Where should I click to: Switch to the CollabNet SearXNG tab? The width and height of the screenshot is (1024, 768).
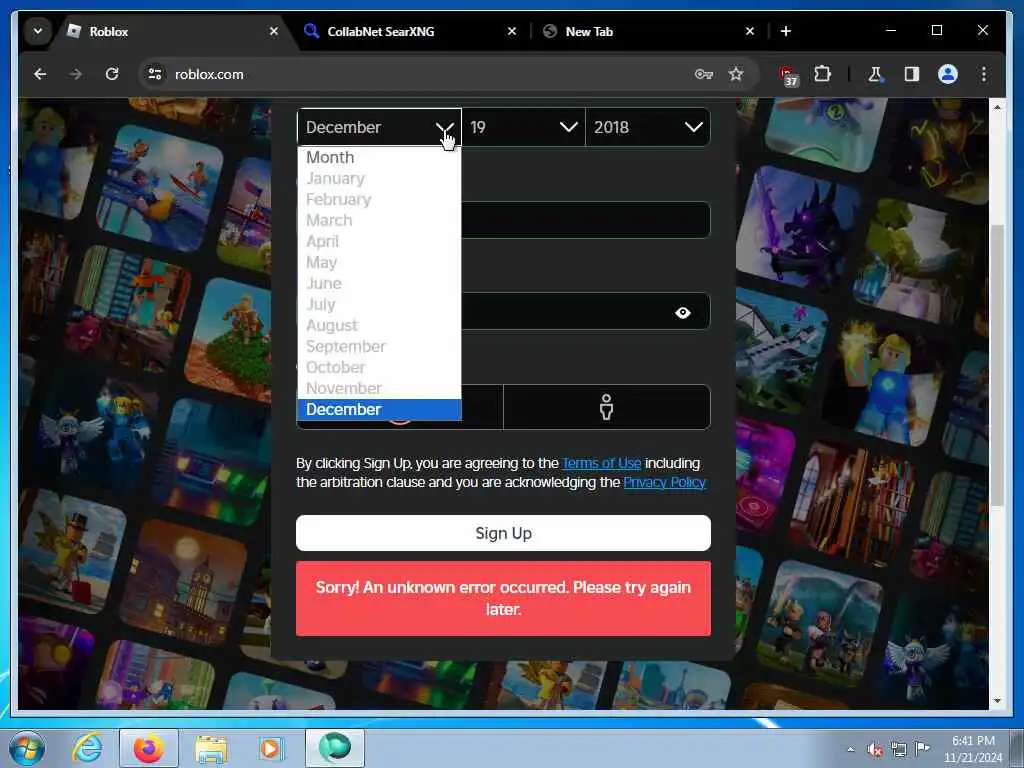[411, 31]
